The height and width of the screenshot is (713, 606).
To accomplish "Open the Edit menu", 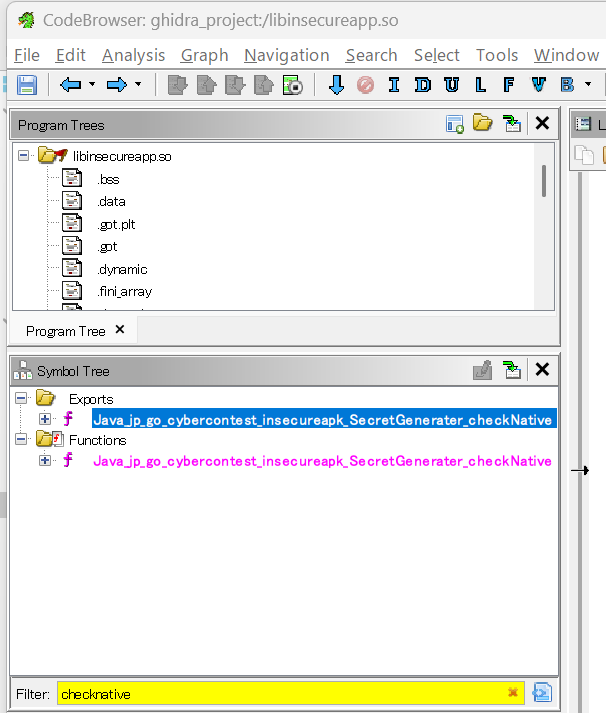I will click(70, 55).
